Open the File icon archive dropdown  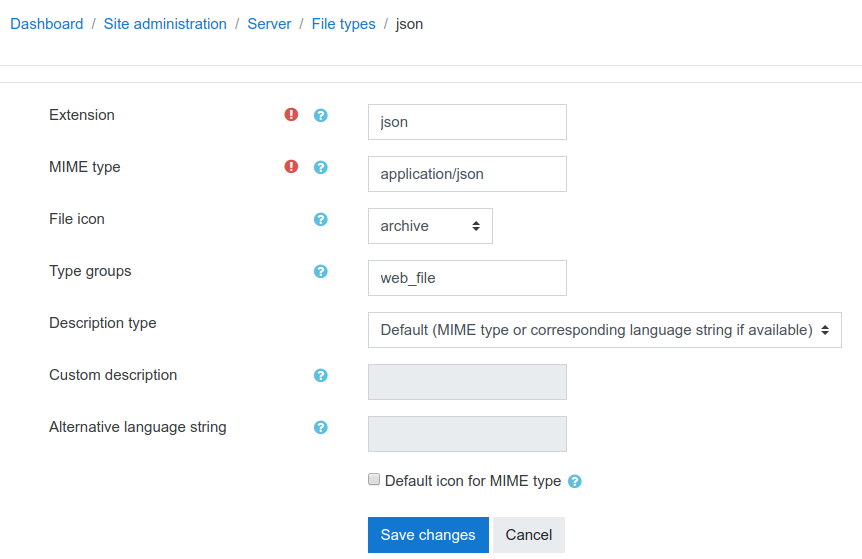430,226
